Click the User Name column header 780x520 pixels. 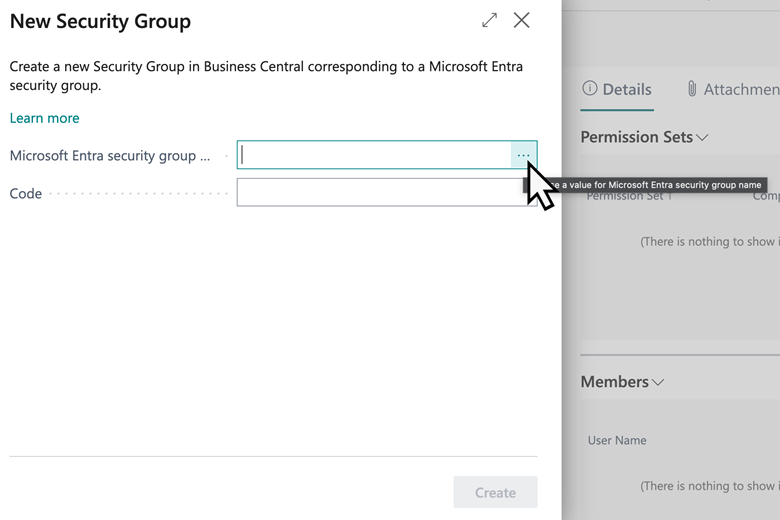click(x=617, y=440)
